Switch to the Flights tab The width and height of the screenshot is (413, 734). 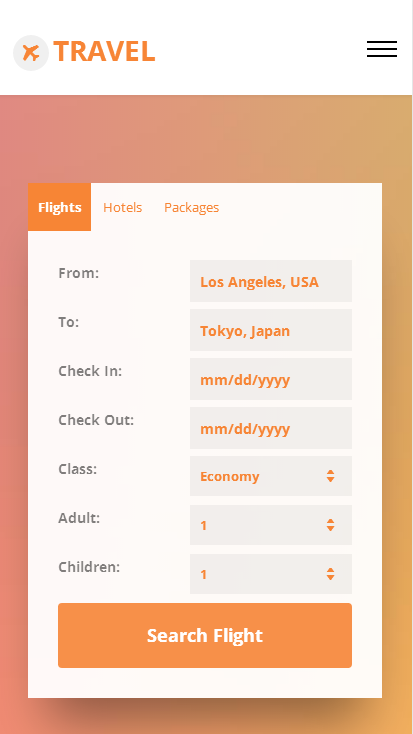[59, 207]
